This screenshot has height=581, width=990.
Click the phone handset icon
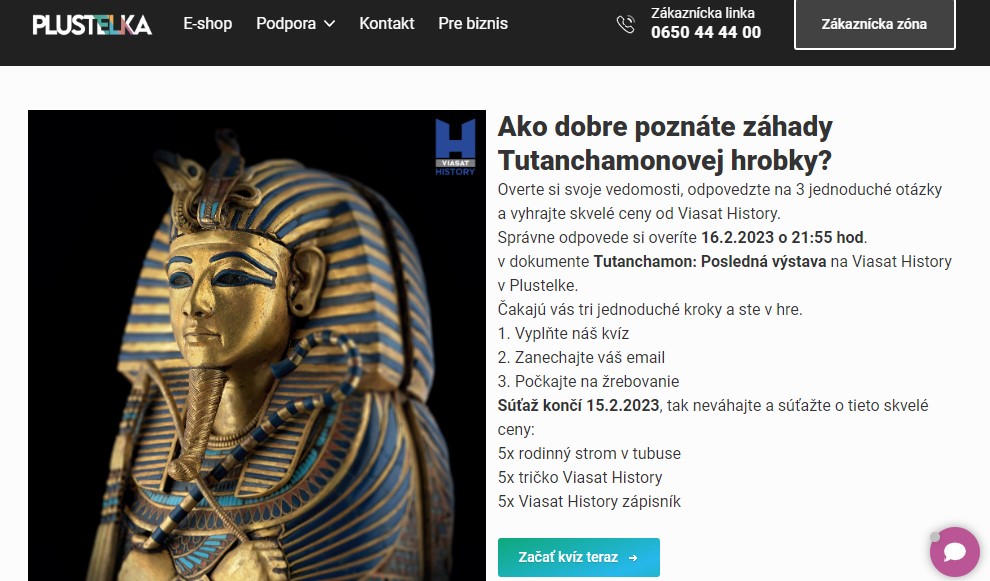[x=626, y=24]
